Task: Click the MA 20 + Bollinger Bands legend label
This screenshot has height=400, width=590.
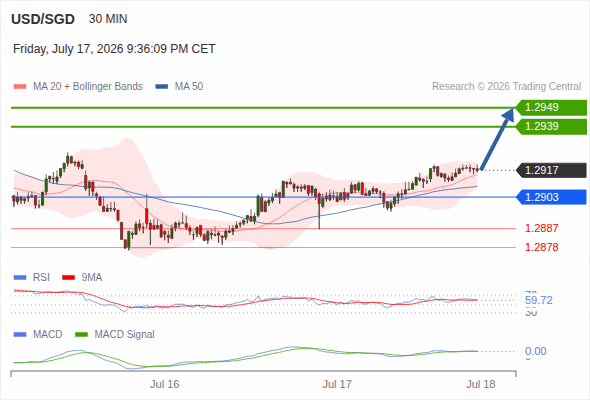Action: tap(88, 87)
